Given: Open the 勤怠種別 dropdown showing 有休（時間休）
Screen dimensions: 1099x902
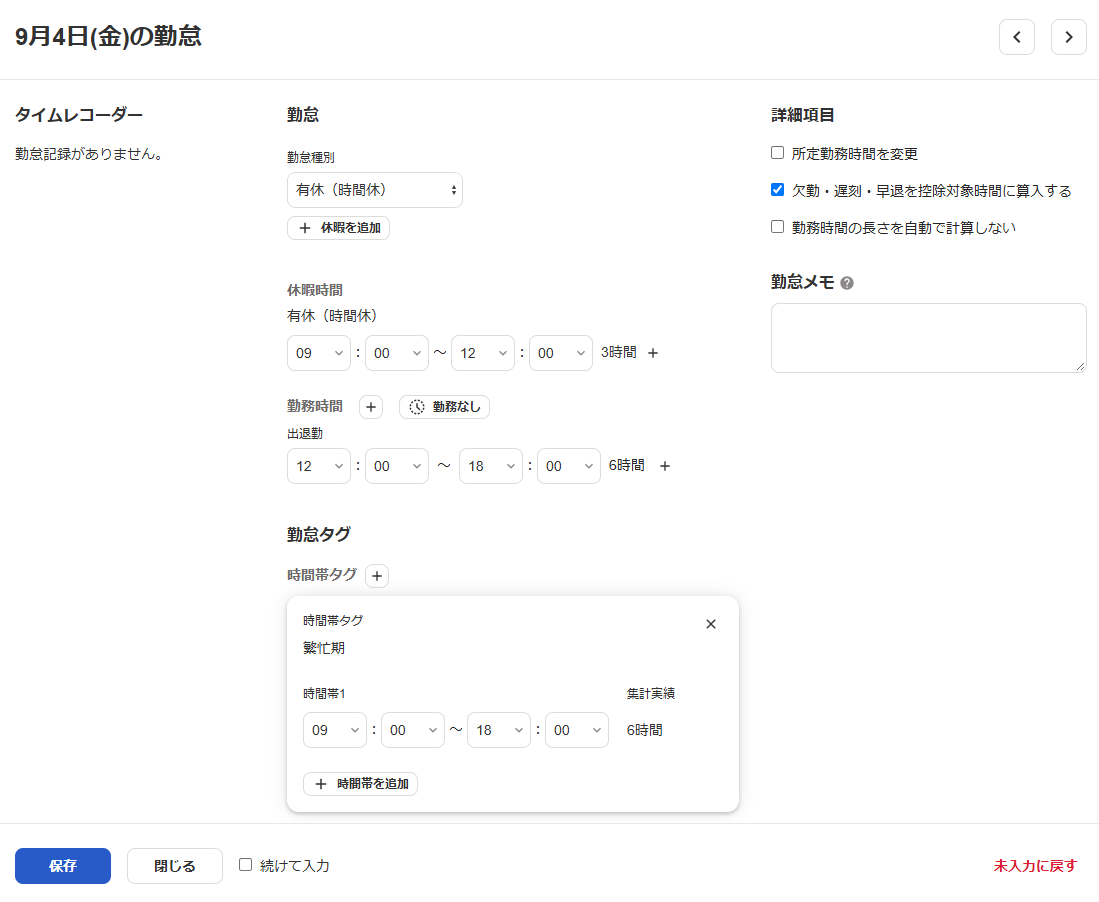Looking at the screenshot, I should click(x=375, y=190).
